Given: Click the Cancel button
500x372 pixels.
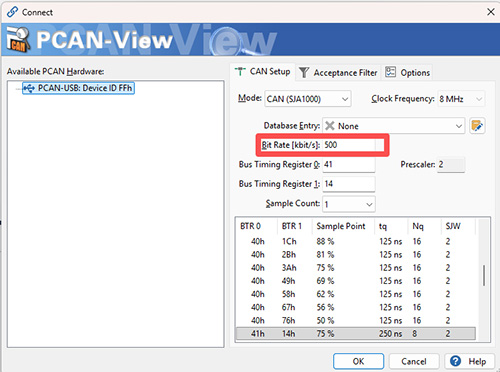Looking at the screenshot, I should click(414, 361).
